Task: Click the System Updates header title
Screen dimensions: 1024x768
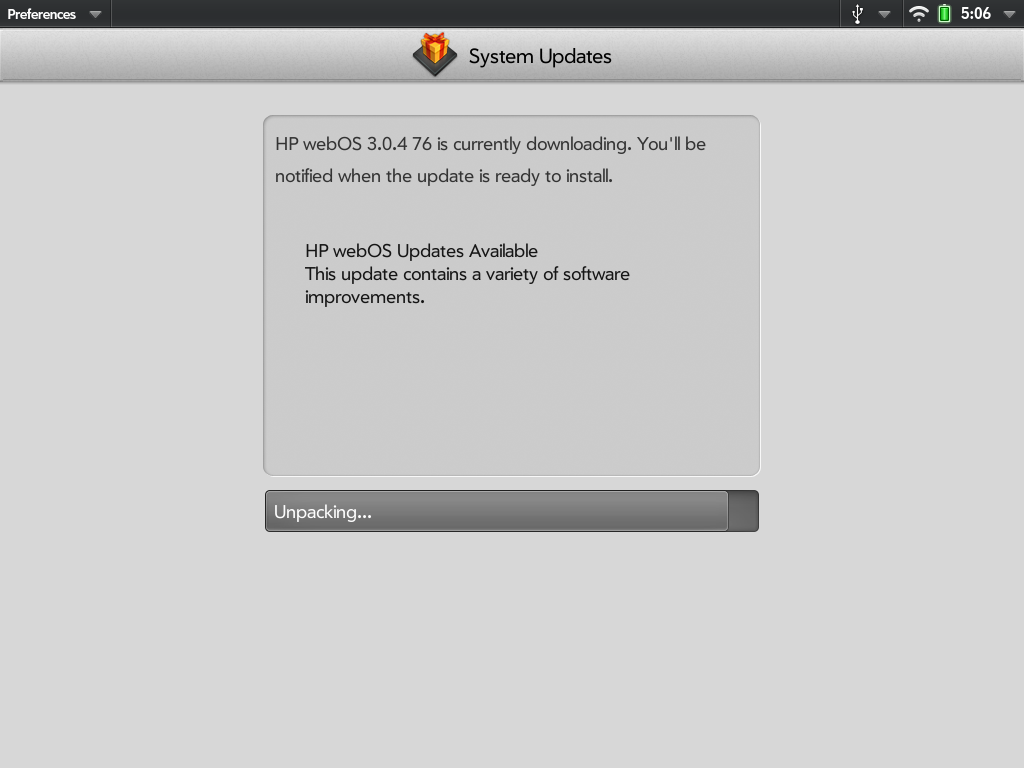Action: click(x=540, y=57)
